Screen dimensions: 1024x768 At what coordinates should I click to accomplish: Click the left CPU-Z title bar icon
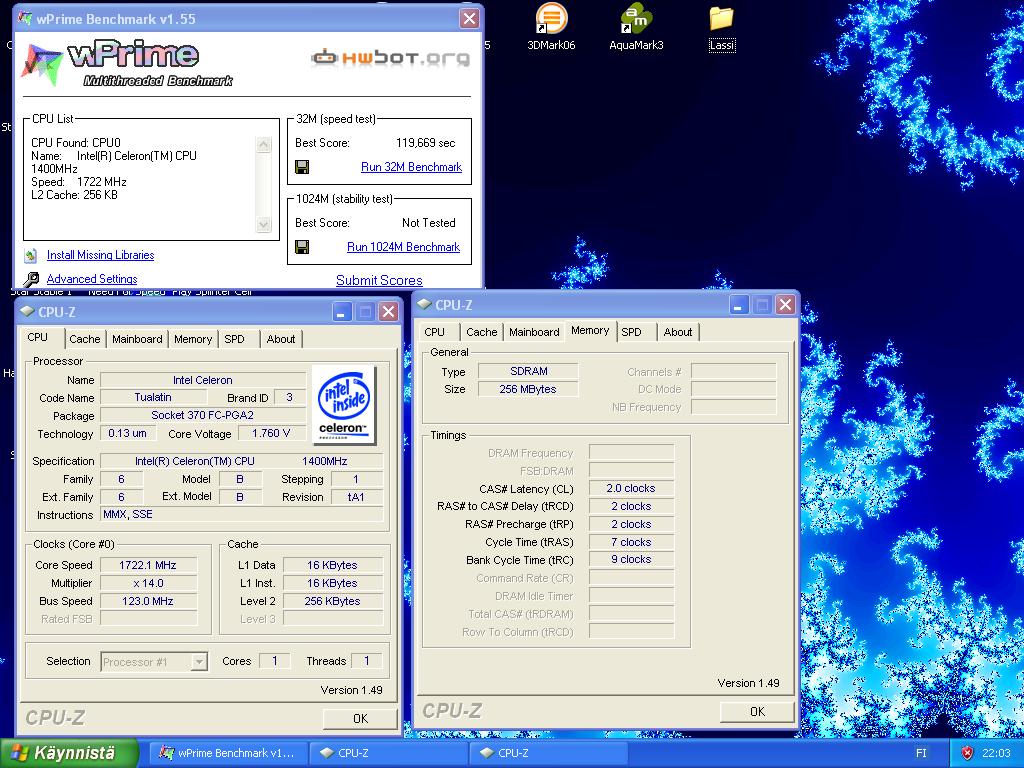tap(27, 312)
